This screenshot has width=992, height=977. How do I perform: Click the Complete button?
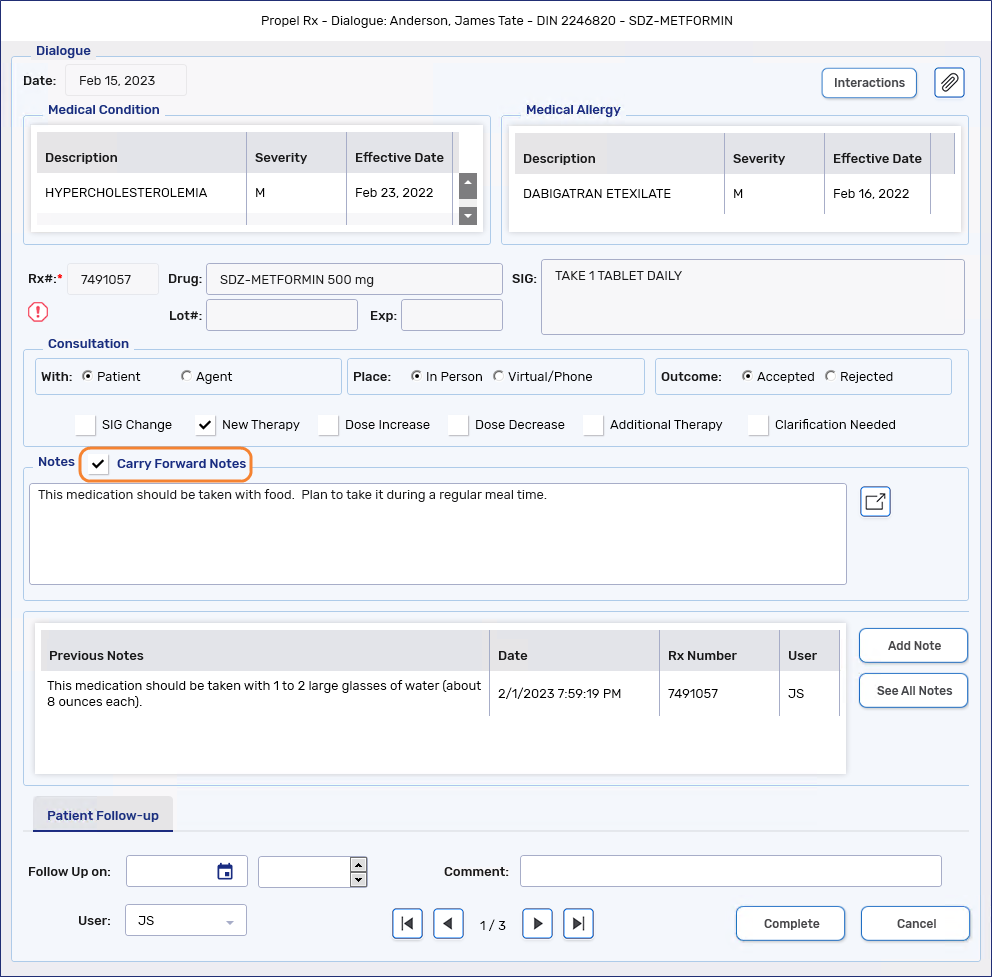tap(790, 923)
